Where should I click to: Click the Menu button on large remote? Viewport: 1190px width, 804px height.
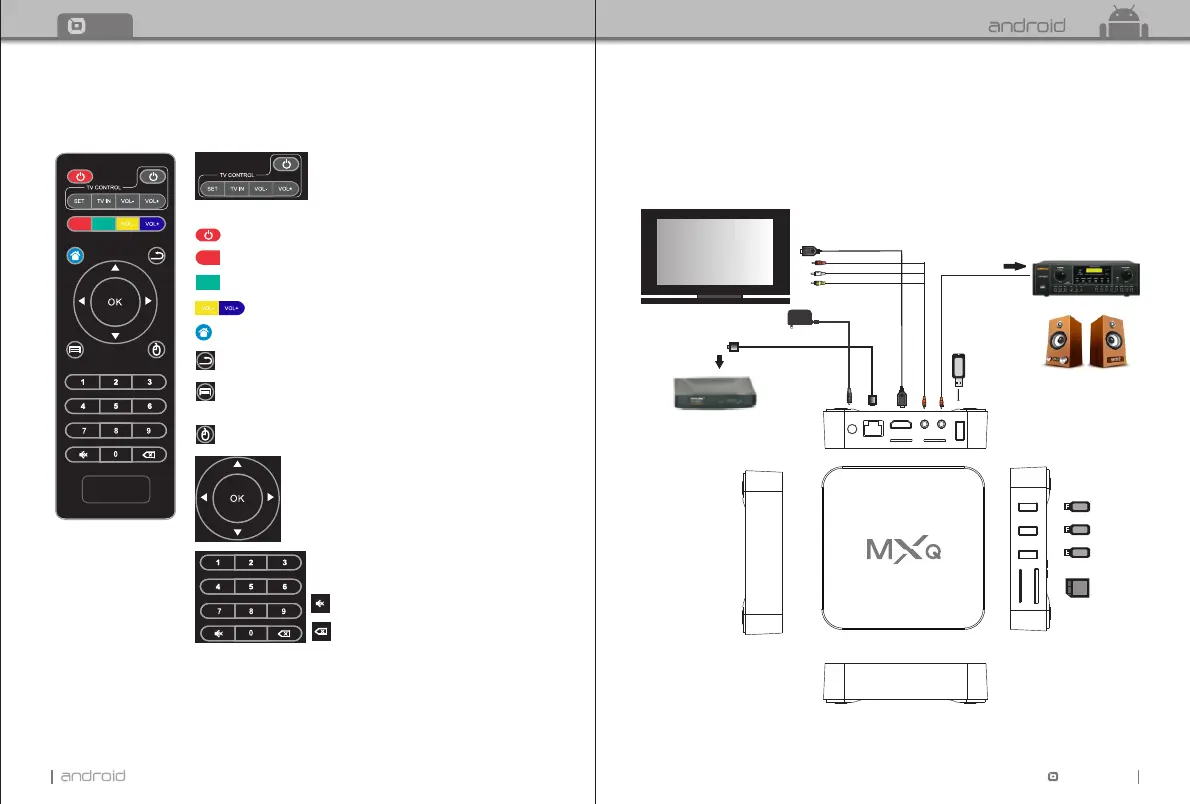(74, 350)
